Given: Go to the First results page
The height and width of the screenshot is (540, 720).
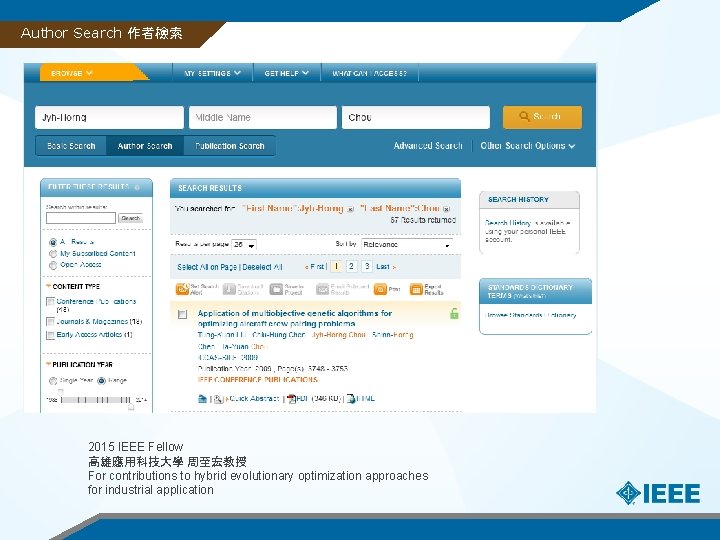Looking at the screenshot, I should click(315, 266).
